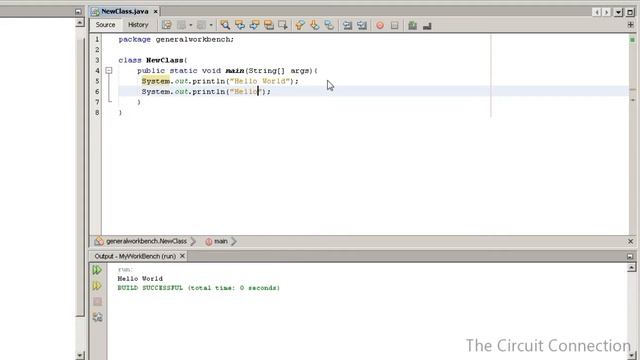Screen dimensions: 640x360
Task: Place cursor in 'package generalworkbench;' line
Action: click(x=176, y=40)
